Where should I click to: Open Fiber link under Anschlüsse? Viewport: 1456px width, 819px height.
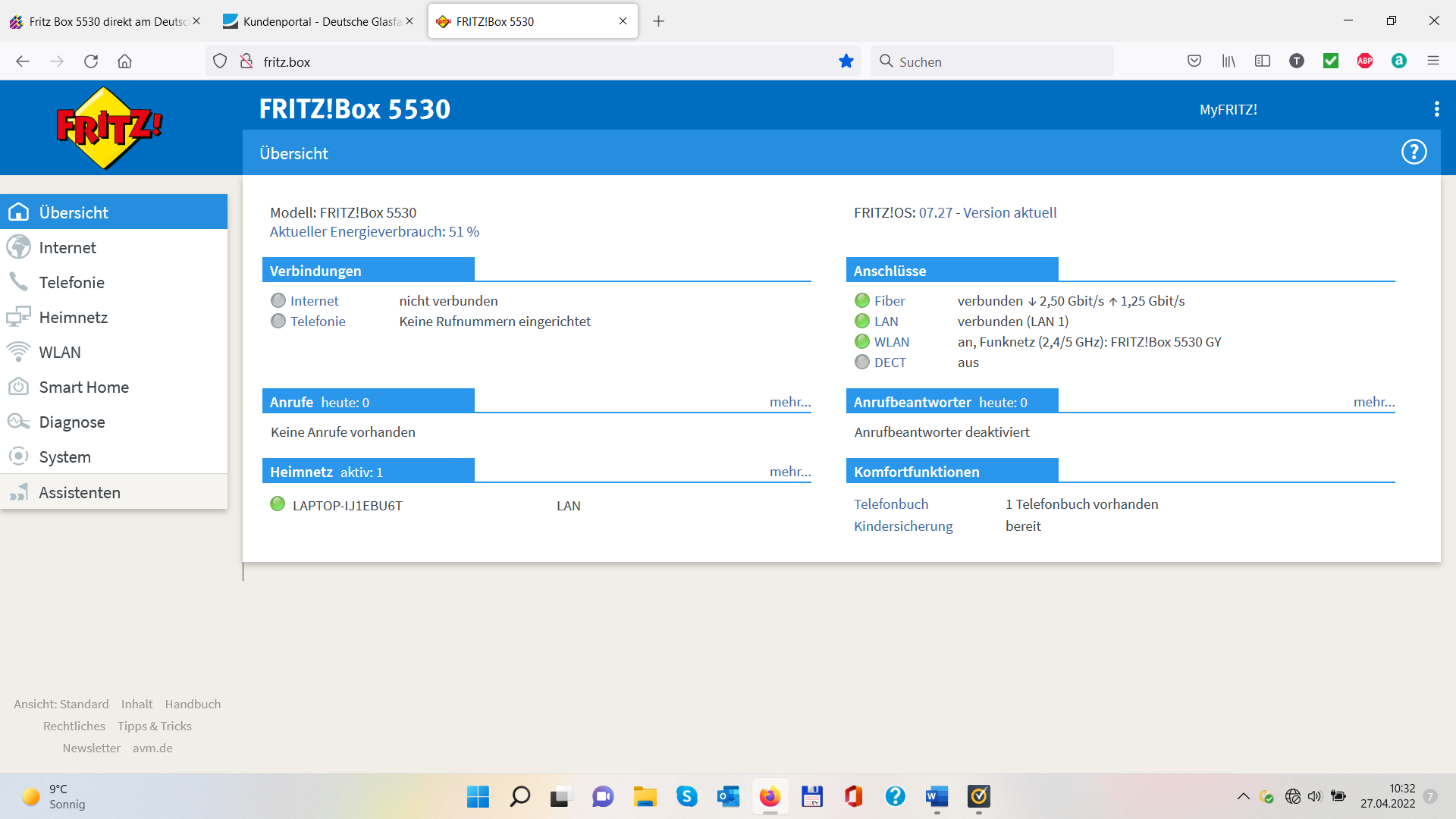point(890,301)
